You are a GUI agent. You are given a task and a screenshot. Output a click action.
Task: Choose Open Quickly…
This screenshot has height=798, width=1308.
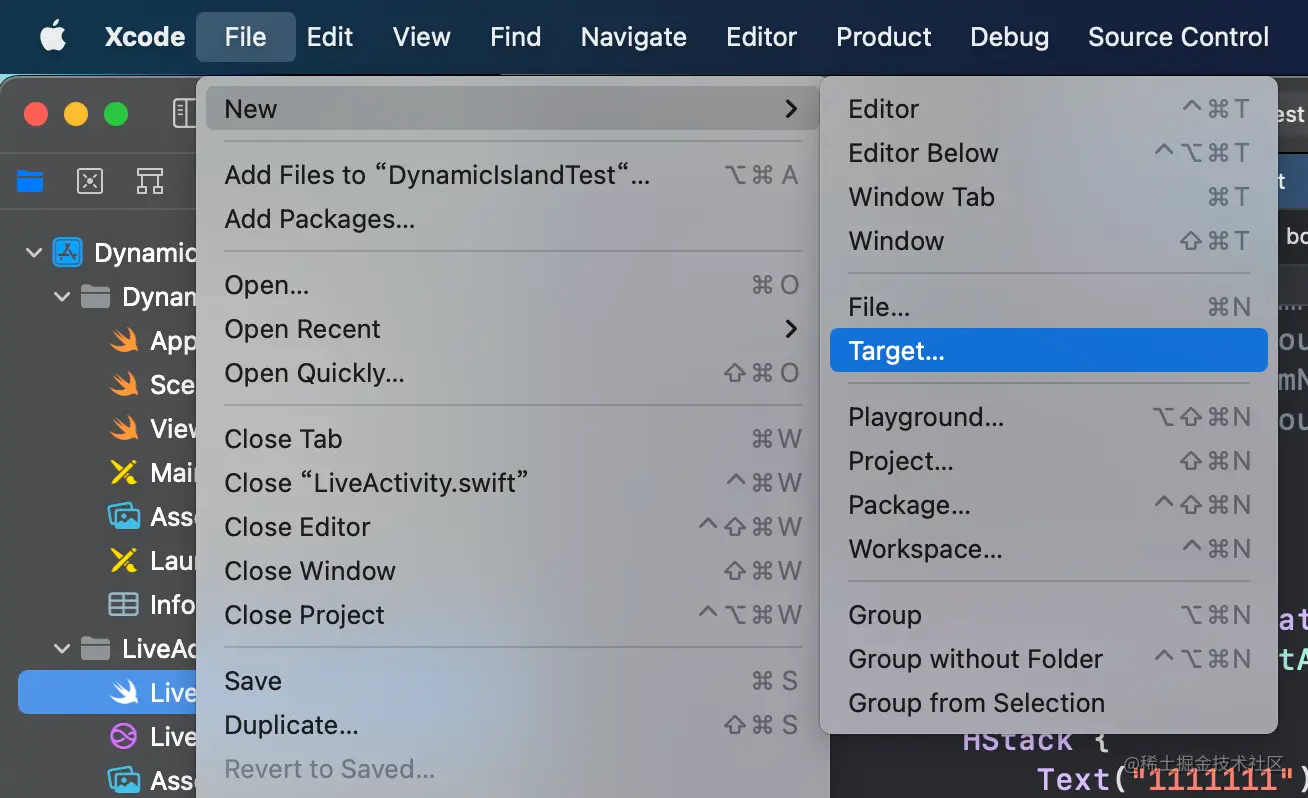point(512,373)
